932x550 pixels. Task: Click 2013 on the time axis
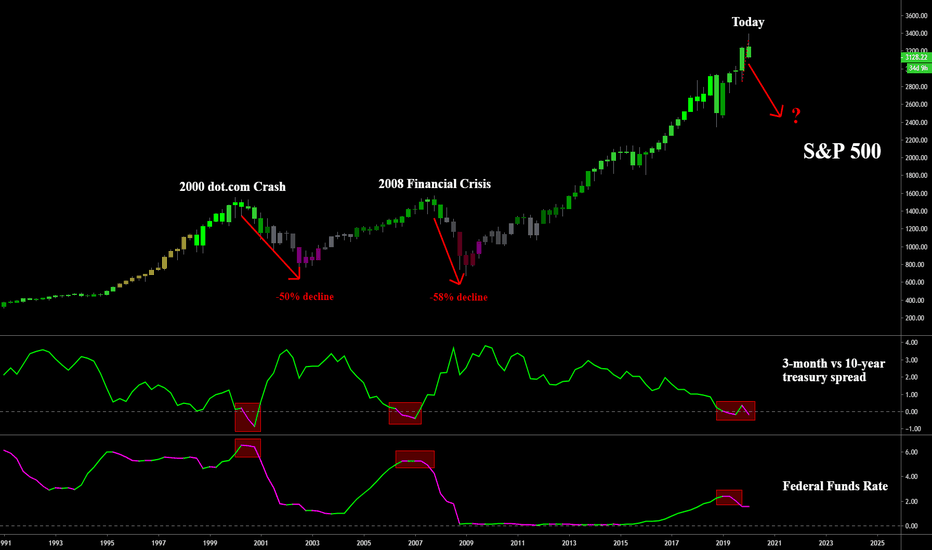(x=569, y=543)
